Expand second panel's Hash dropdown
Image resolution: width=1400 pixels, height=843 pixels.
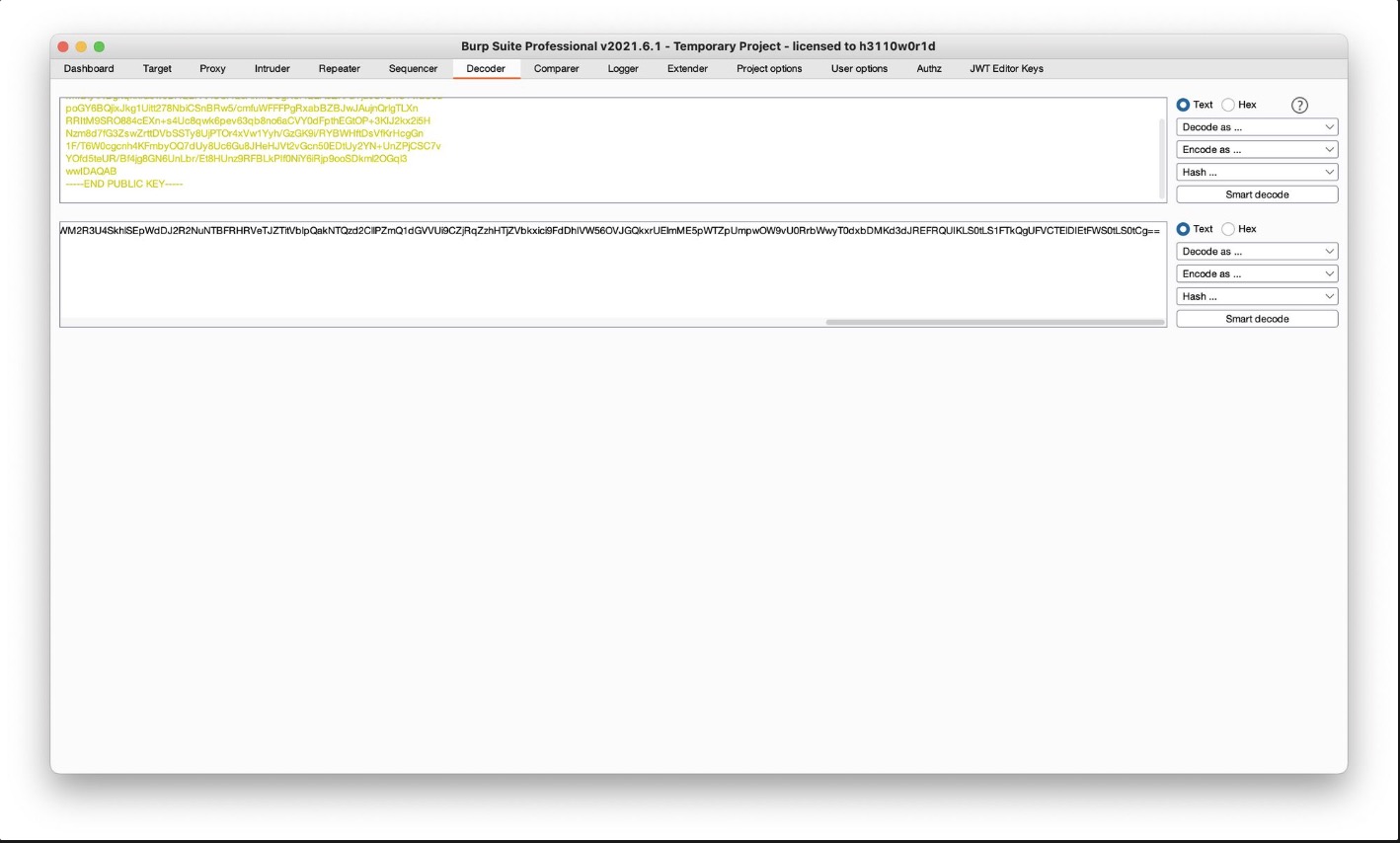tap(1257, 297)
